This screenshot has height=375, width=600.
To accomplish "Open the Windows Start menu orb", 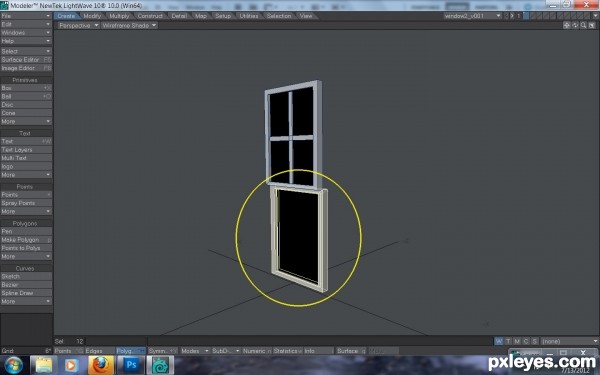I will pos(13,365).
